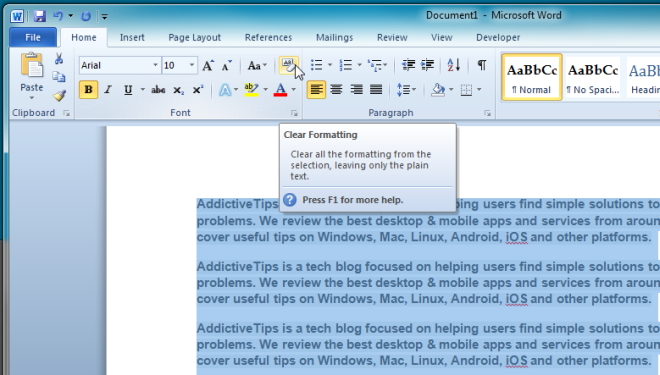Click the misspelled word iOS in first paragraph

(516, 237)
